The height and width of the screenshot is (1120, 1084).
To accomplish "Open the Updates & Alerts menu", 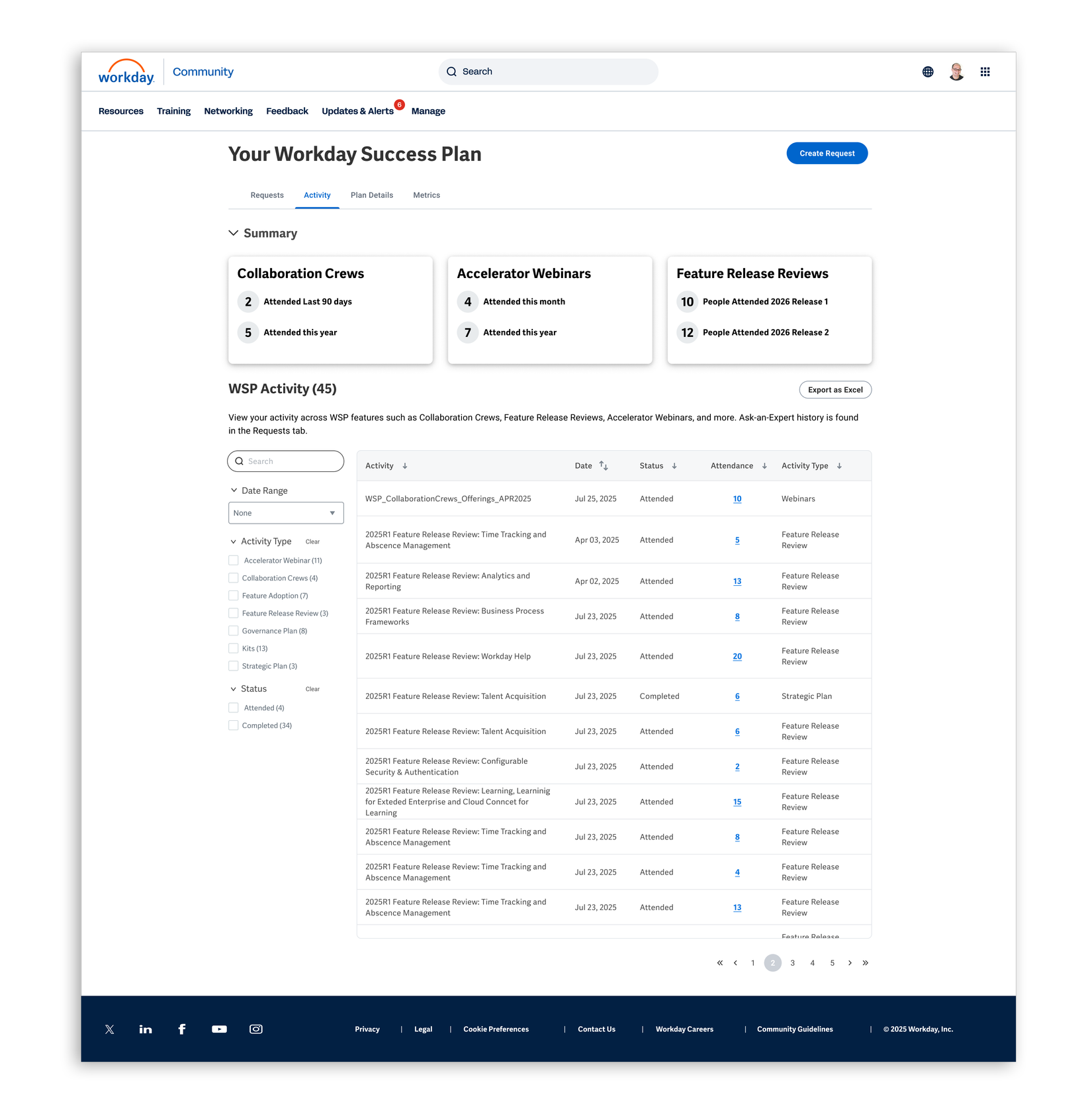I will 358,111.
